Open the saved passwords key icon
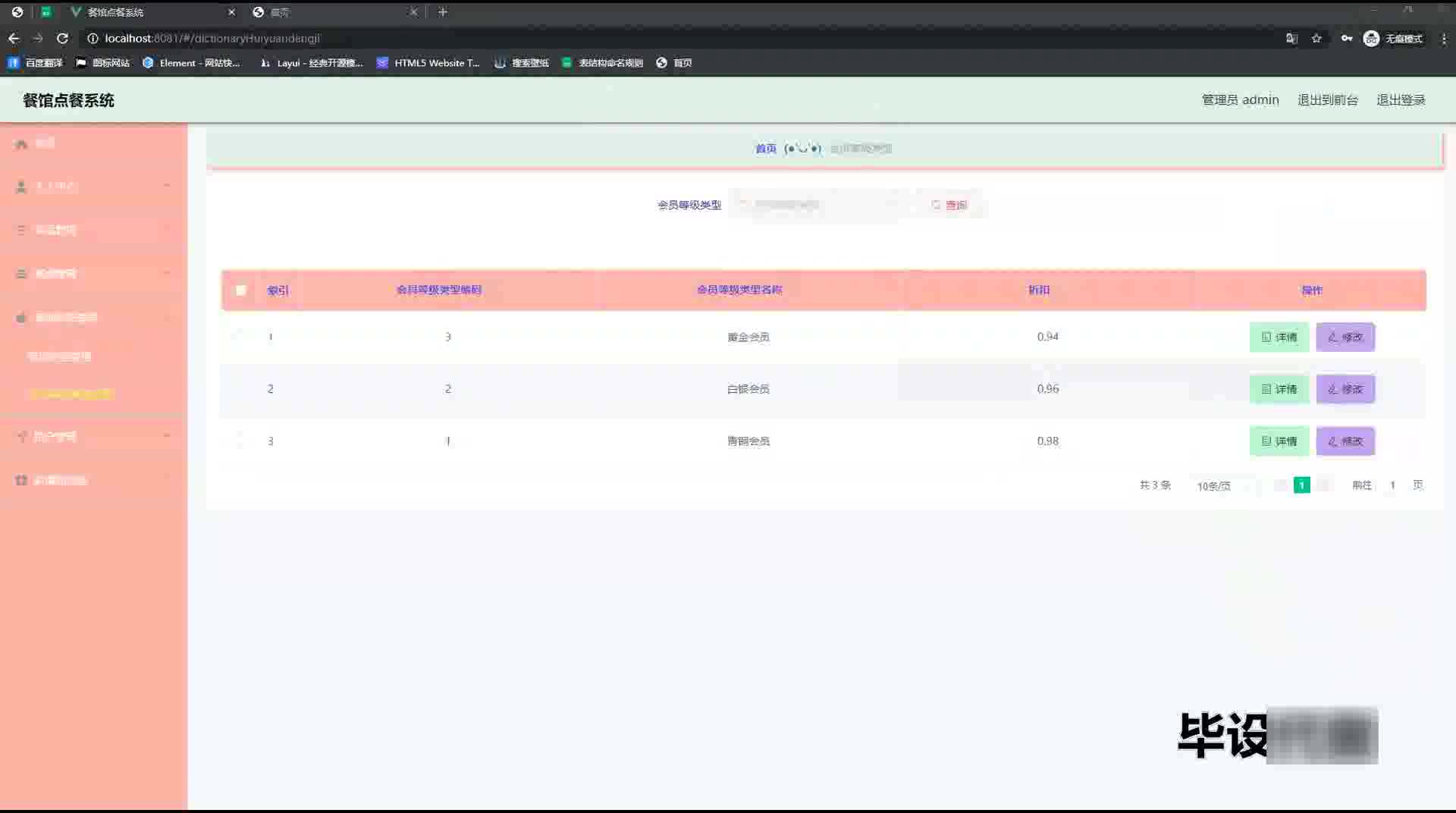 1347,38
